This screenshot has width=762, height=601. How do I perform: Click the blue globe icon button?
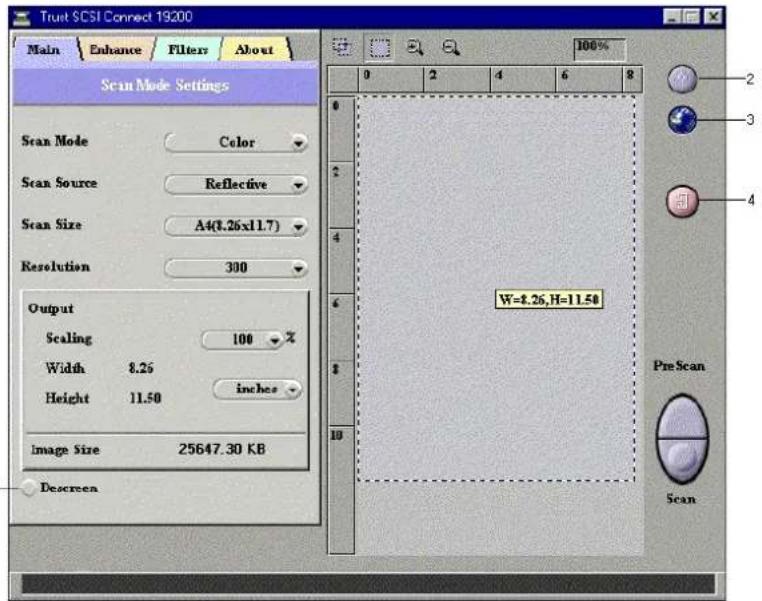(682, 120)
